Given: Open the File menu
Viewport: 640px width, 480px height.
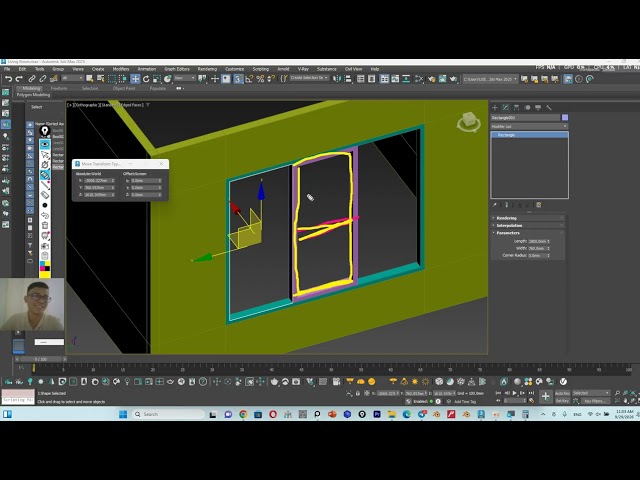Looking at the screenshot, I should (x=7, y=69).
